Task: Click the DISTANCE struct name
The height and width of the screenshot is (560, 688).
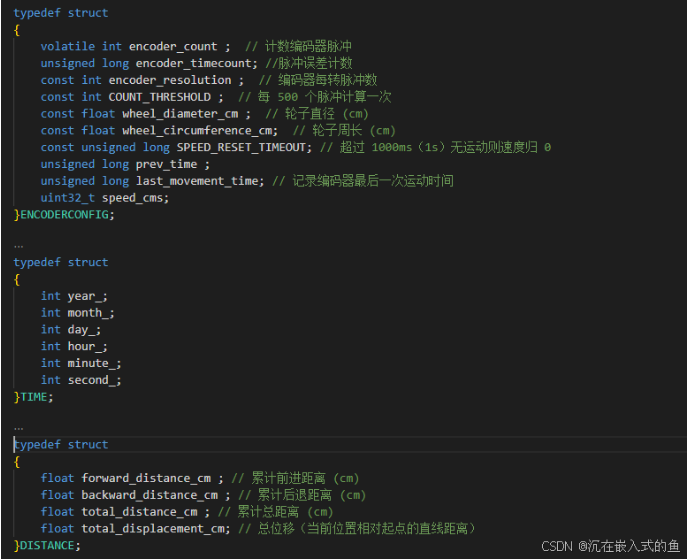Action: pyautogui.click(x=47, y=546)
